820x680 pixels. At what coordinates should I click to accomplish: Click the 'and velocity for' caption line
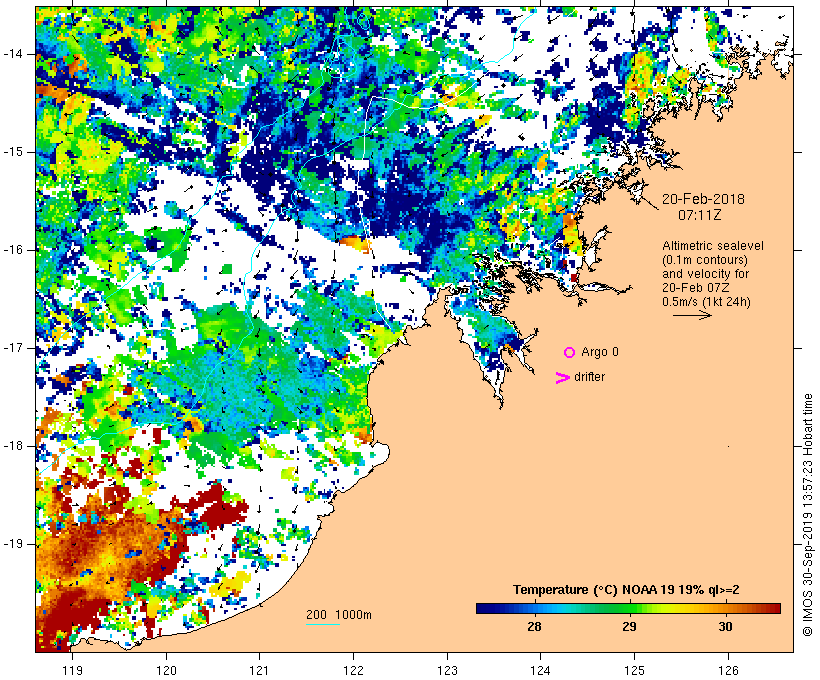pyautogui.click(x=705, y=274)
